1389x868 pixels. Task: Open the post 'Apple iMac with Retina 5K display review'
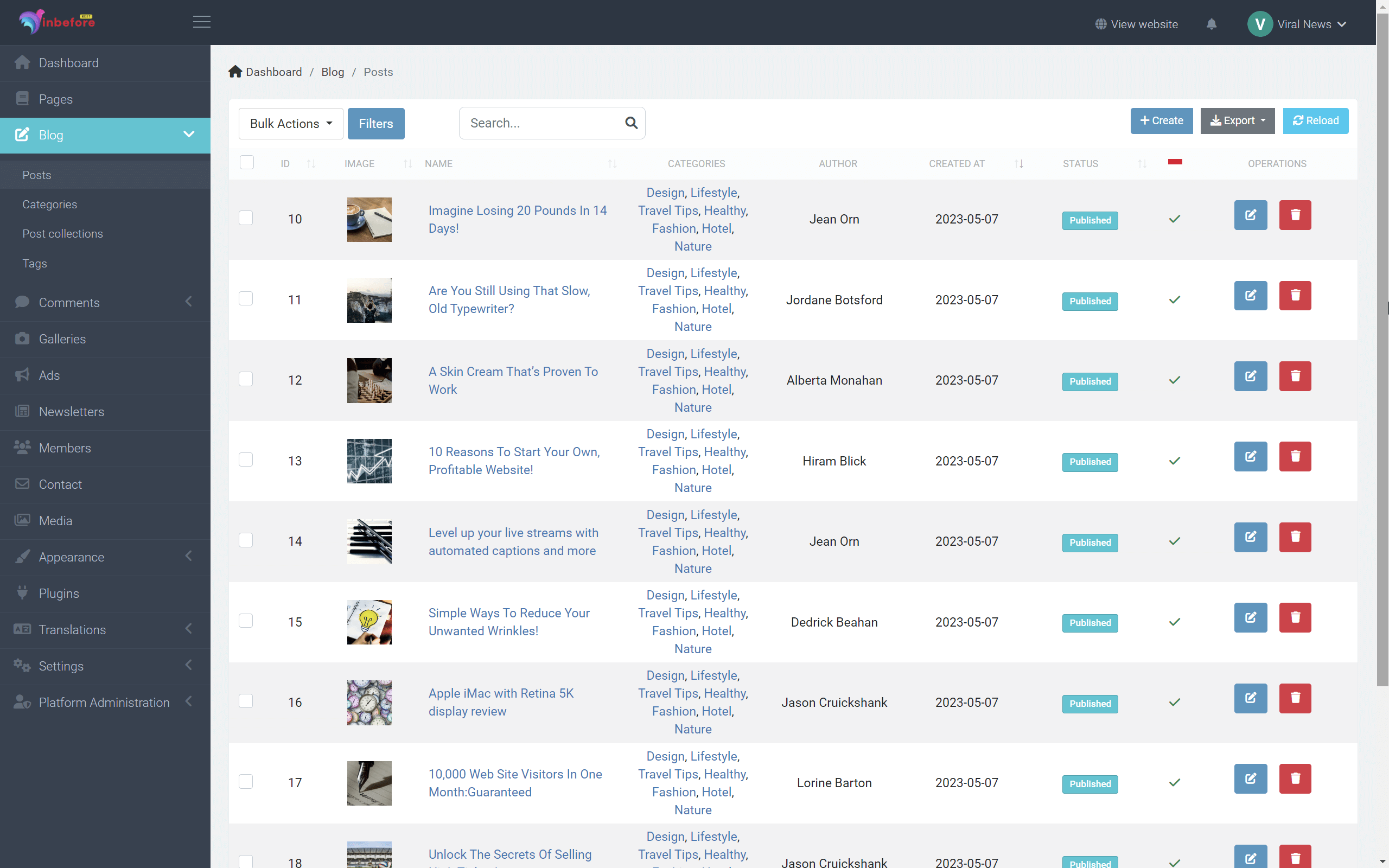click(x=500, y=702)
